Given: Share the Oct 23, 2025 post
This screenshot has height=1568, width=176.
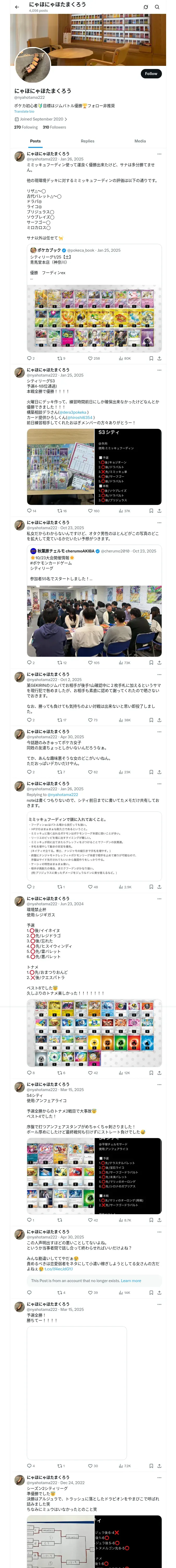Looking at the screenshot, I should pos(159,662).
